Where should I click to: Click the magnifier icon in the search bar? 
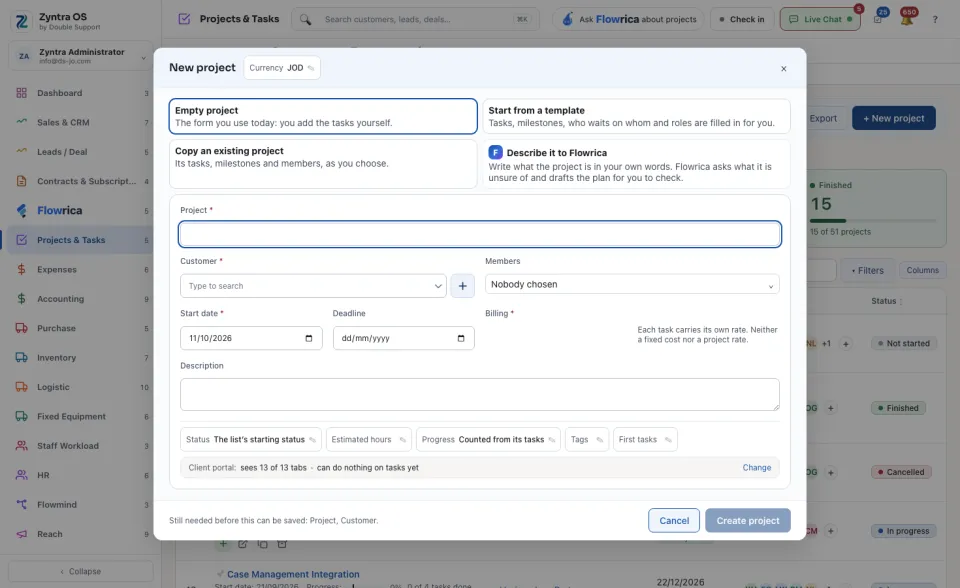[305, 20]
